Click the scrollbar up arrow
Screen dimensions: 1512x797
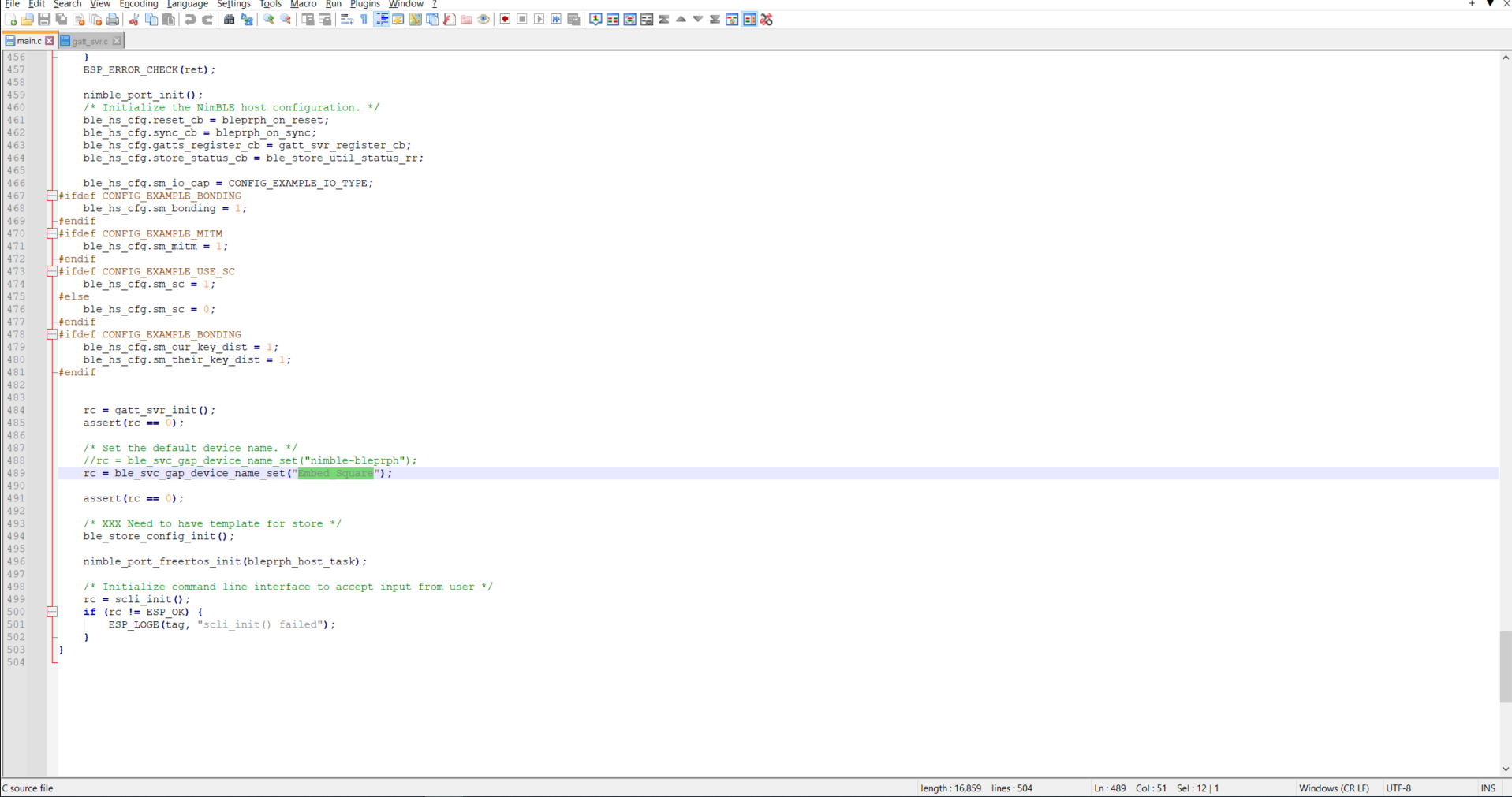1506,58
